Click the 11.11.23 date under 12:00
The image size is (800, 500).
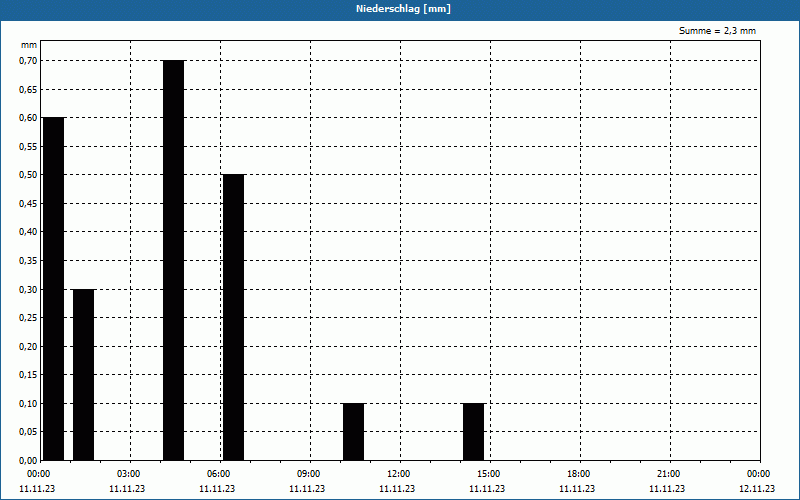point(397,489)
